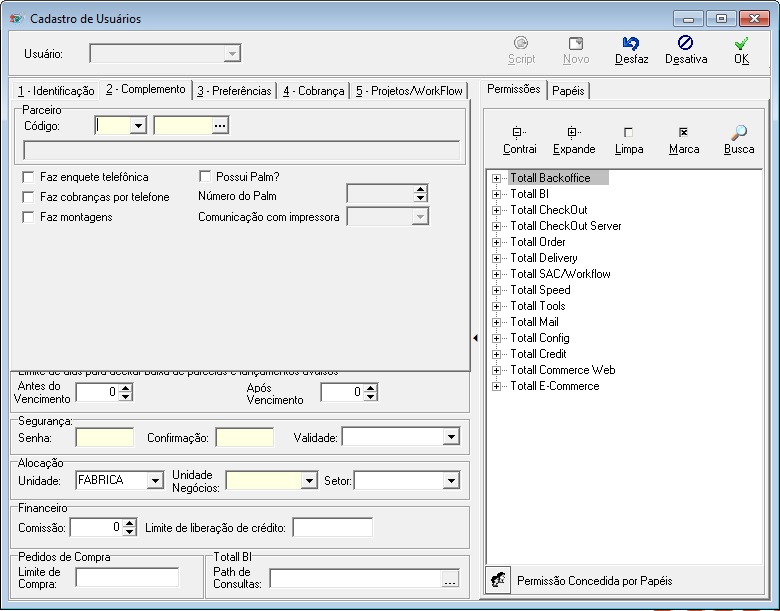
Task: Open the Validade dropdown
Action: (451, 437)
